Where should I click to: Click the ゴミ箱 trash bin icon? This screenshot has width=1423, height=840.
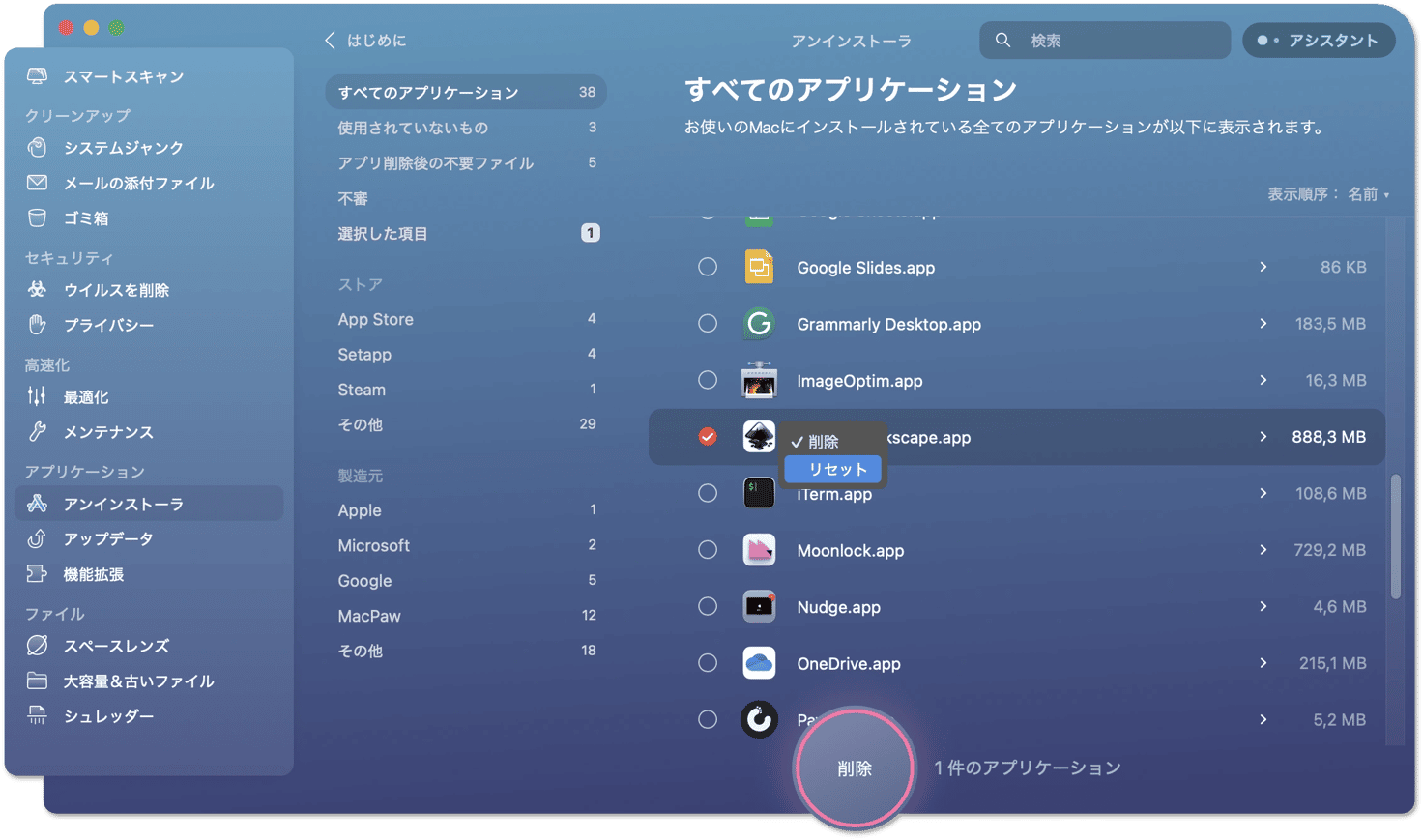pos(37,218)
